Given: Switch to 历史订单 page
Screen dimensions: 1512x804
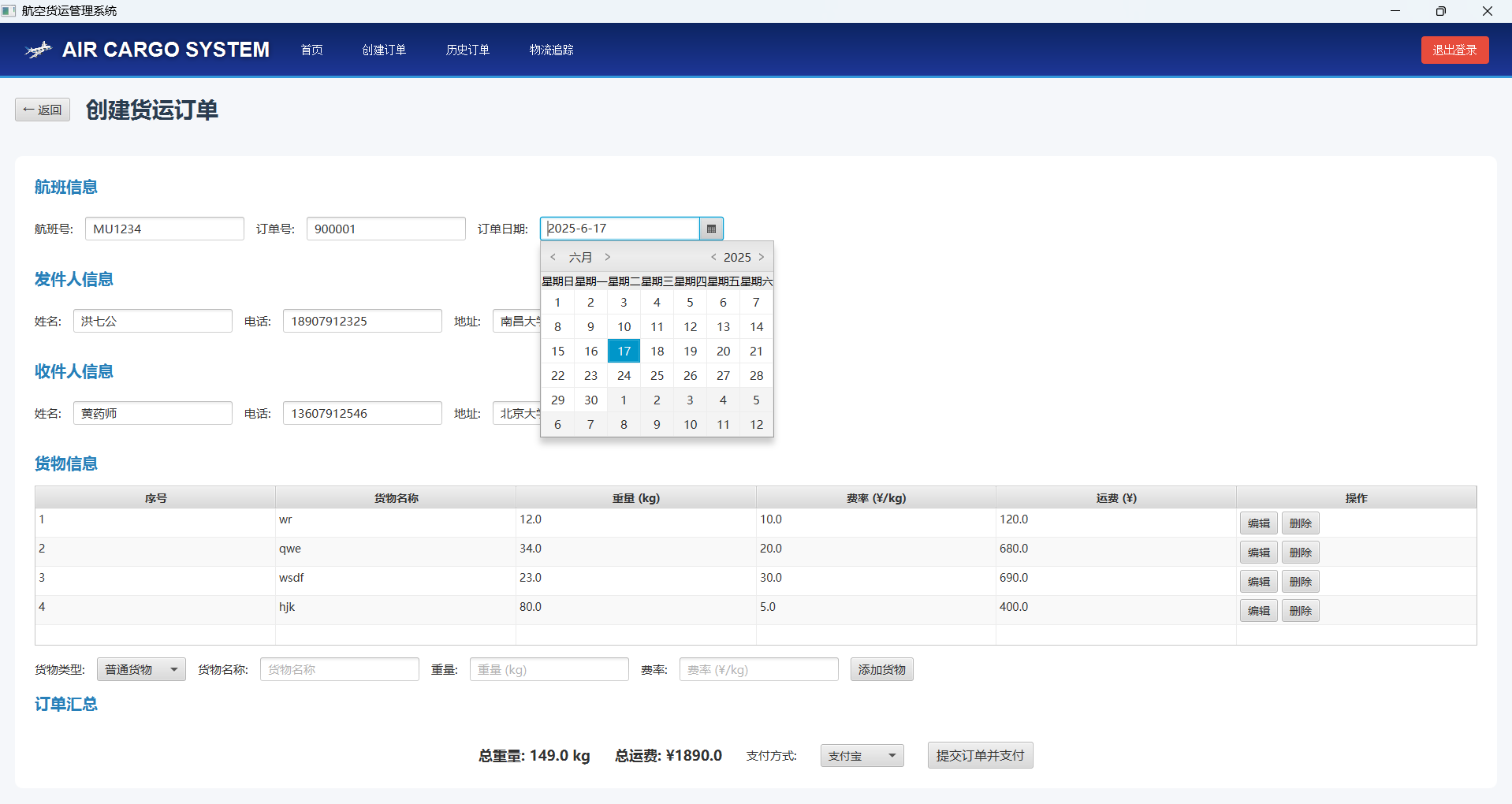Looking at the screenshot, I should [467, 50].
